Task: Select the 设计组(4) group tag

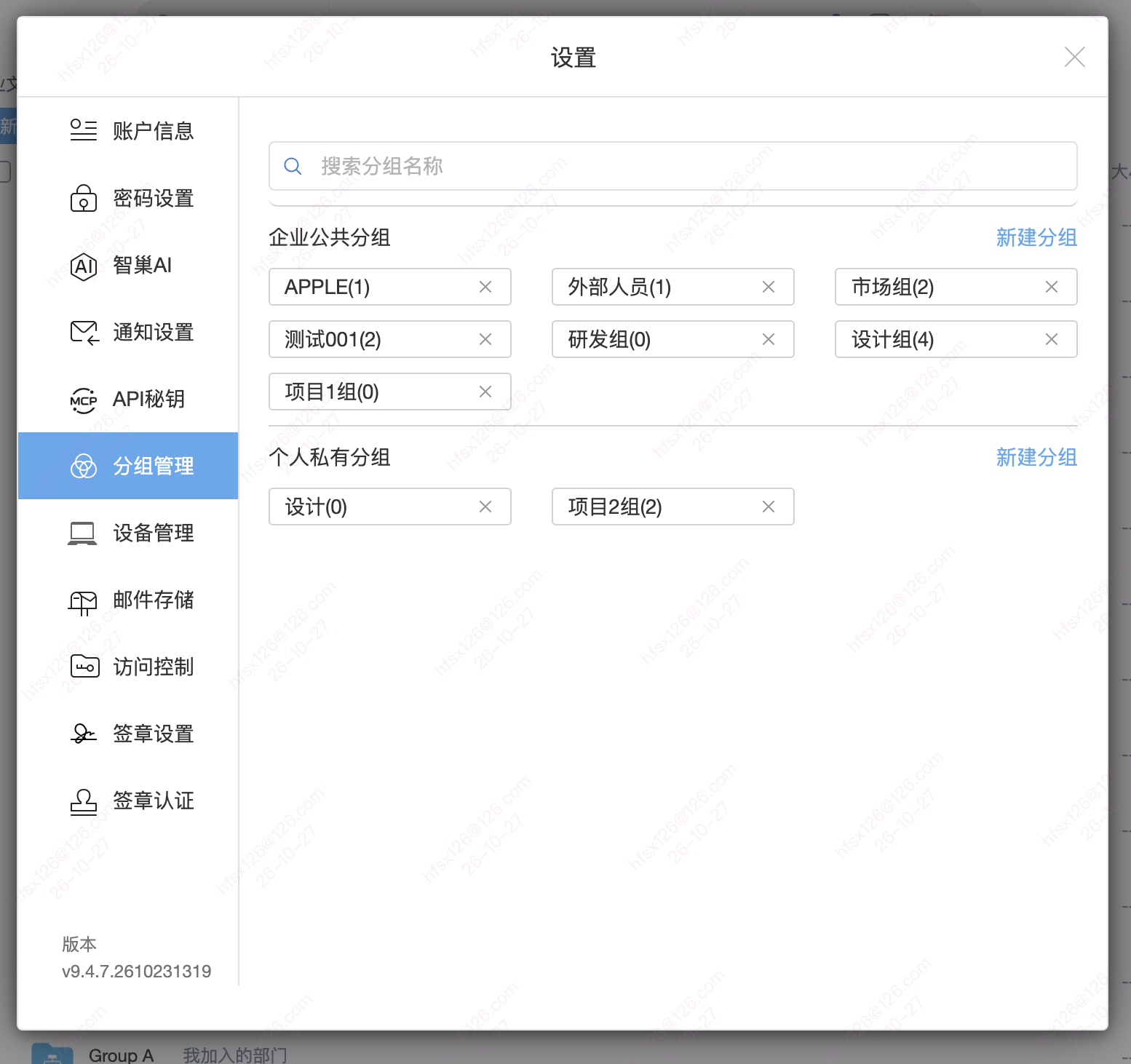Action: [956, 339]
